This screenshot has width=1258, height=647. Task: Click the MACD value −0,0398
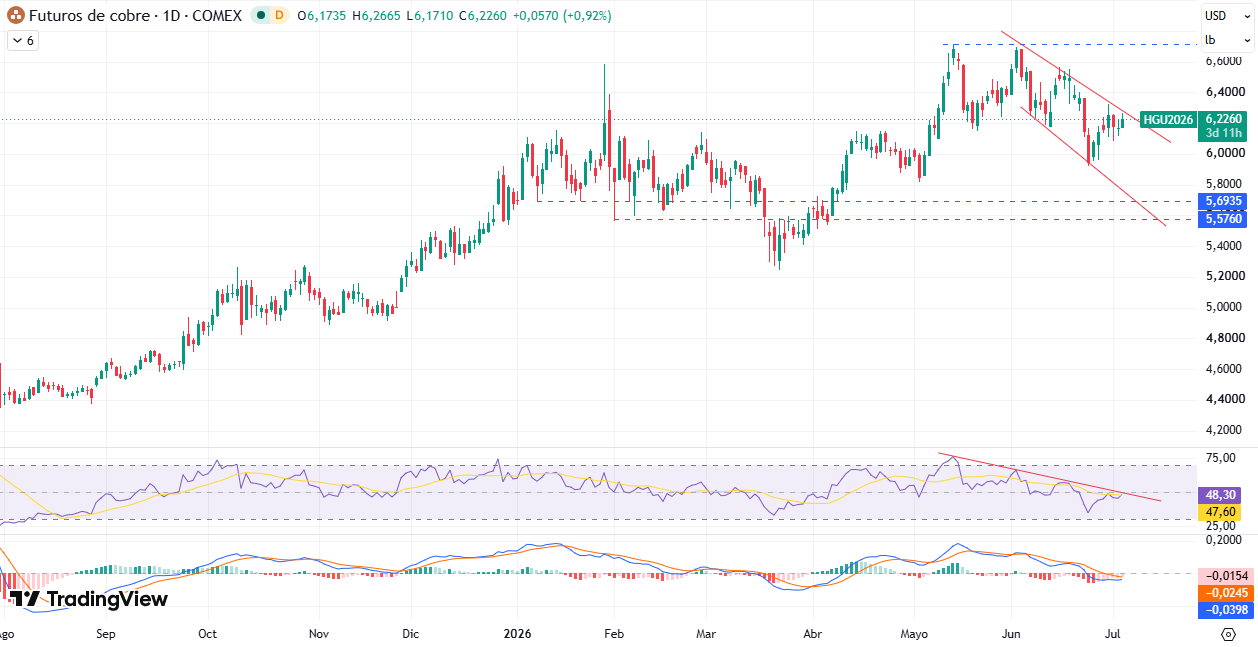pos(1224,609)
